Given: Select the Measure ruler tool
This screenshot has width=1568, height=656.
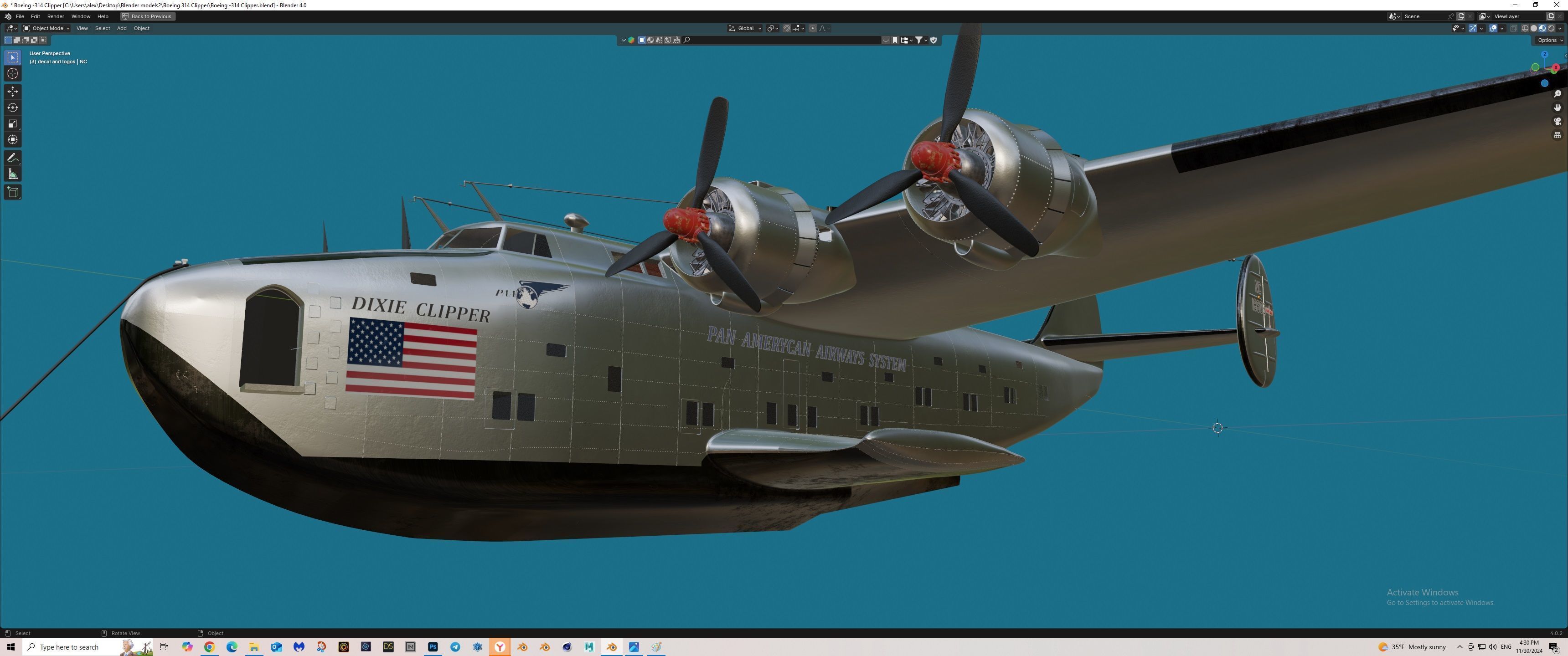Looking at the screenshot, I should [13, 174].
